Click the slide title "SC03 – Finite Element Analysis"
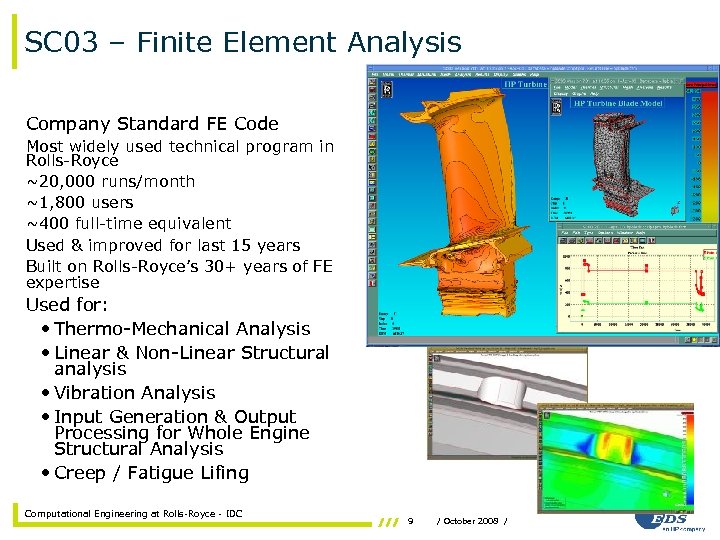 click(242, 42)
